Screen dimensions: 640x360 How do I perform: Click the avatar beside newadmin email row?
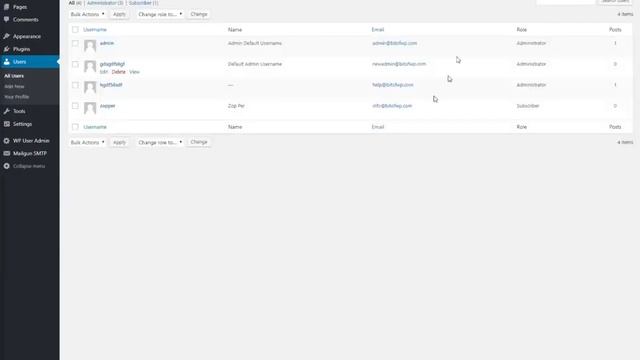[x=90, y=67]
